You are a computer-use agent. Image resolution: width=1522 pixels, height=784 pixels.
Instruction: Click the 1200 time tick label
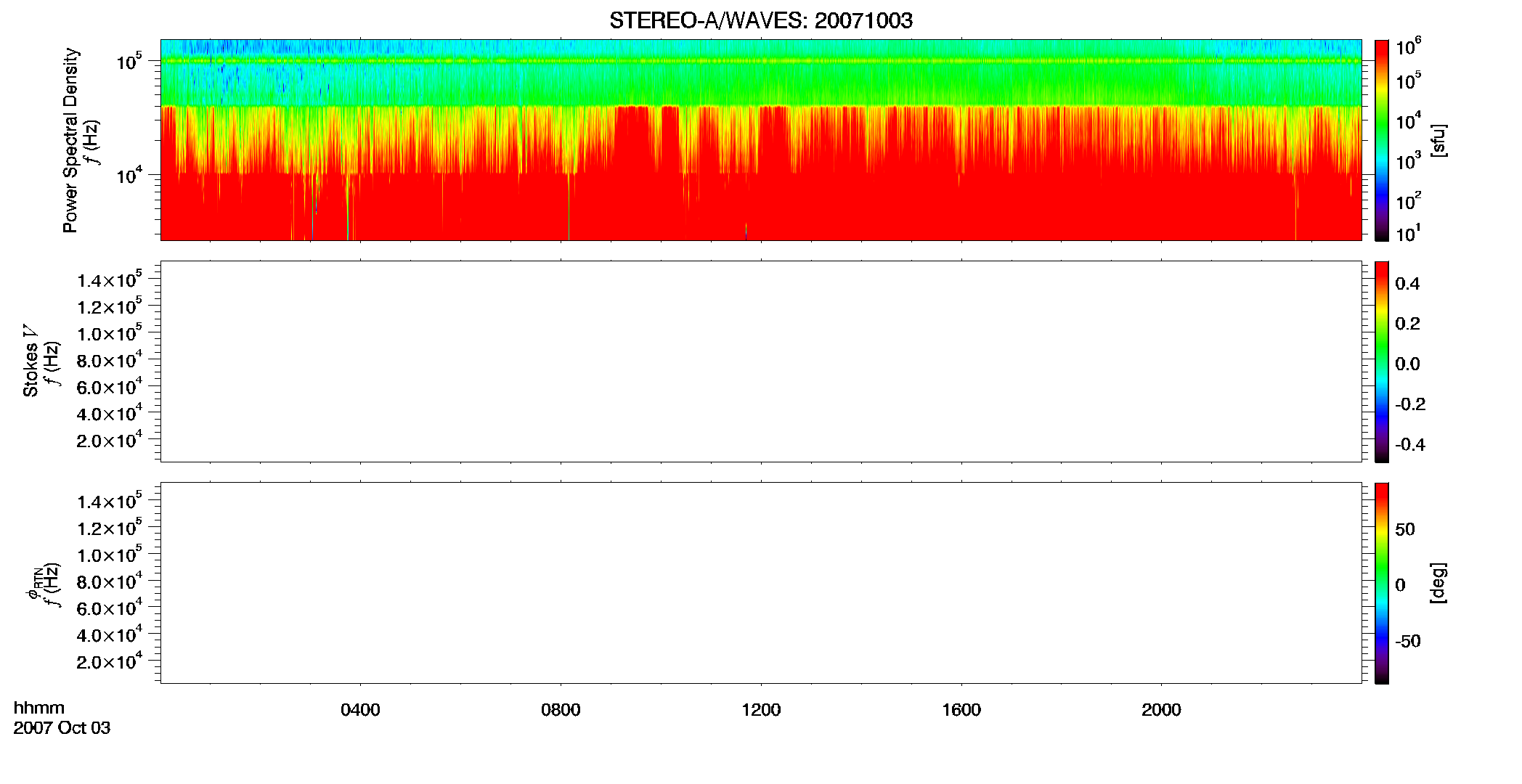761,710
